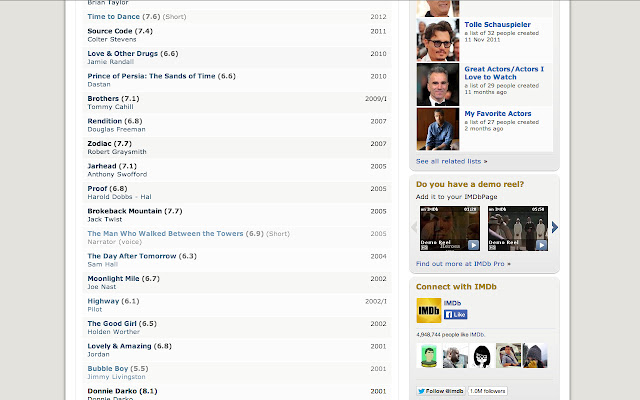Click the IMDb Facebook page name link
640x400 pixels.
click(452, 303)
